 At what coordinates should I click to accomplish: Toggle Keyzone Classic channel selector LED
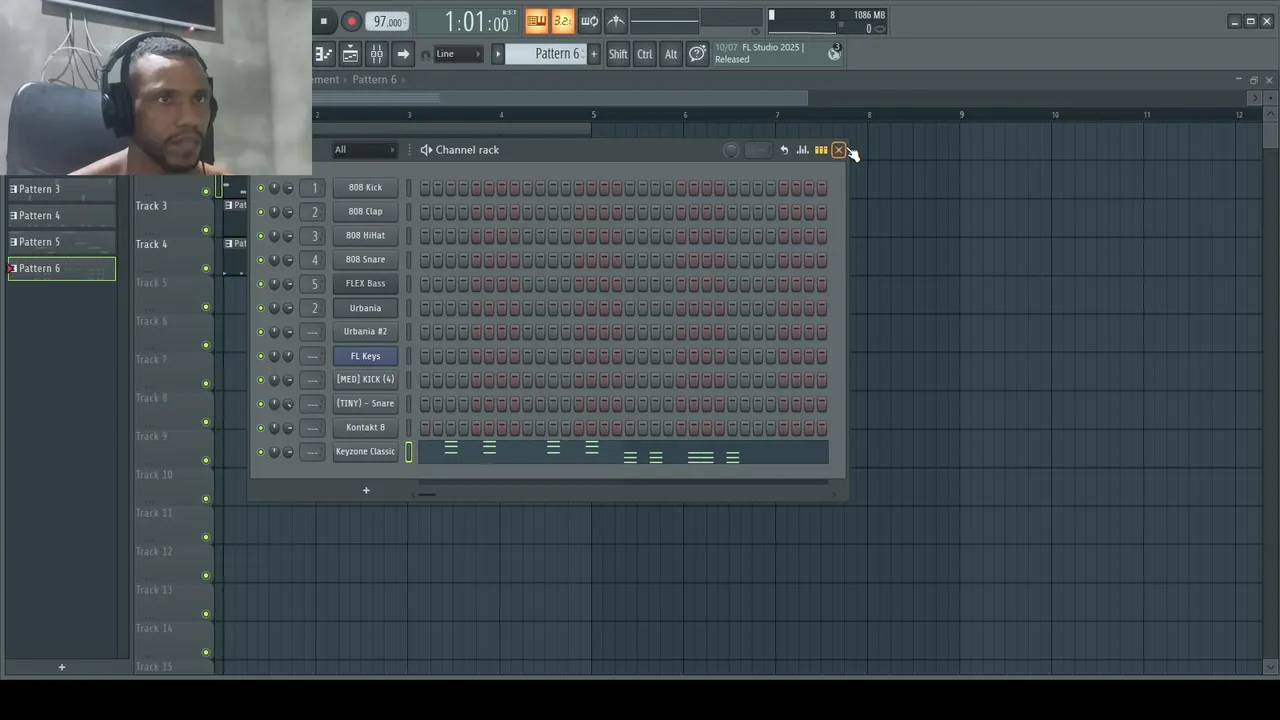[x=408, y=452]
